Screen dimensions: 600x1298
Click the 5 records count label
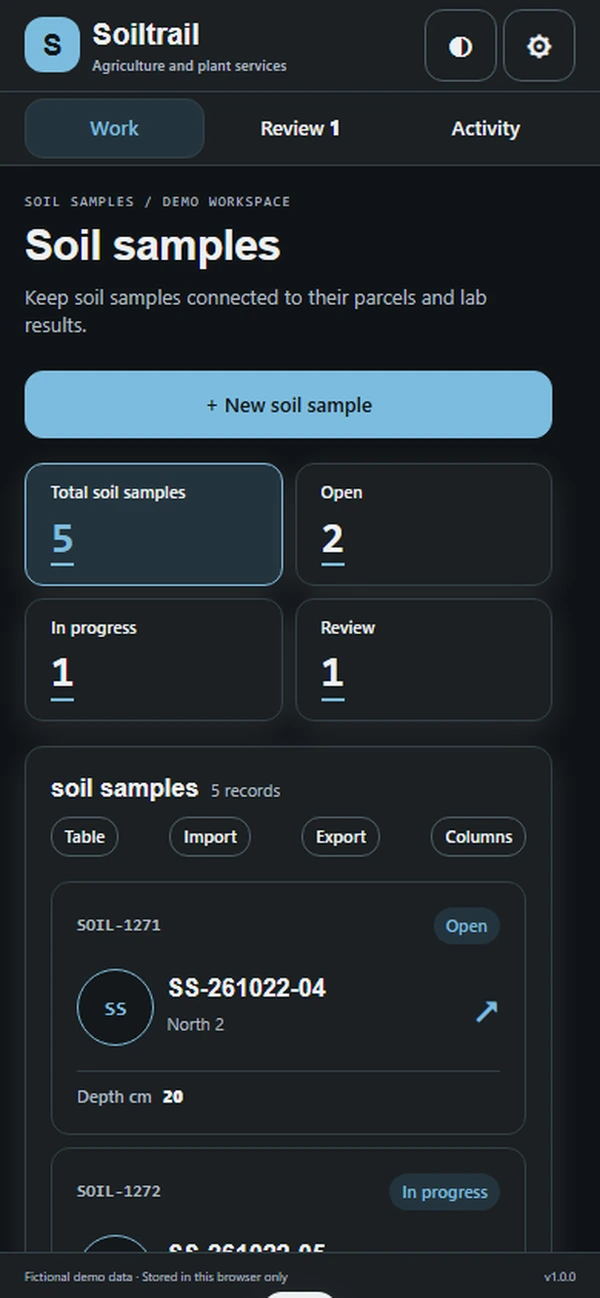(245, 791)
